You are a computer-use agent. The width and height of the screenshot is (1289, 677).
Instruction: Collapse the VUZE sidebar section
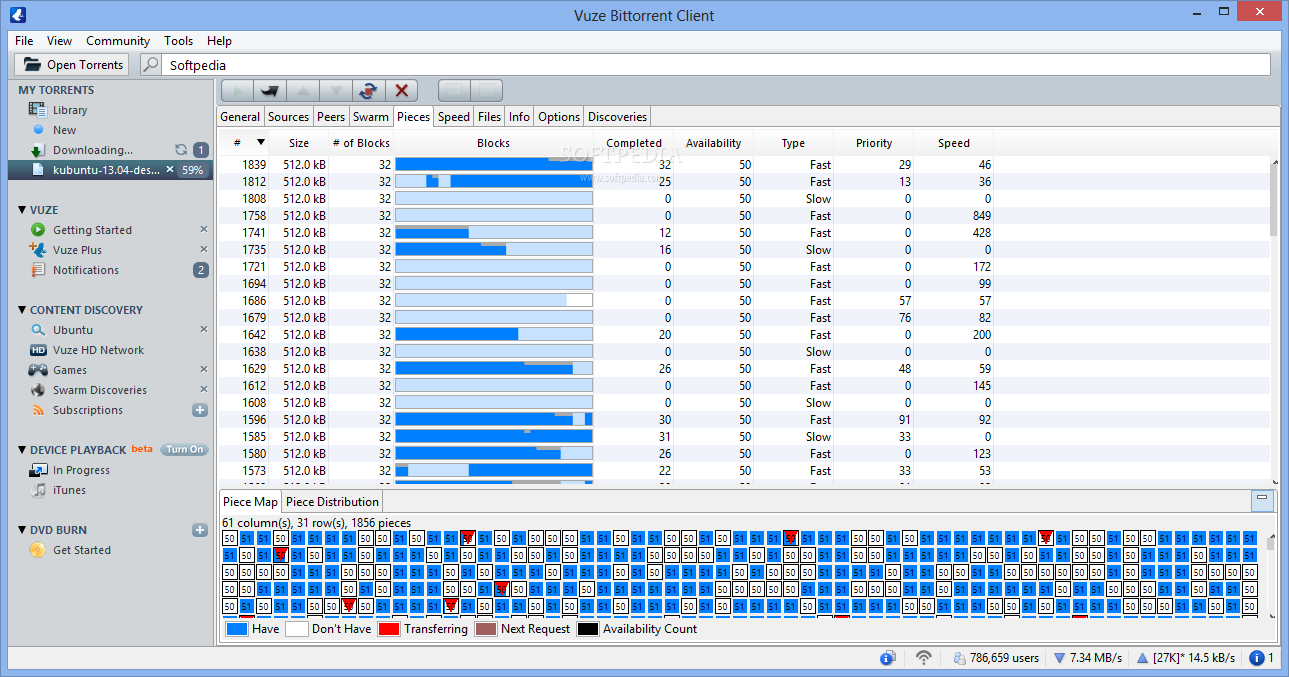point(22,209)
